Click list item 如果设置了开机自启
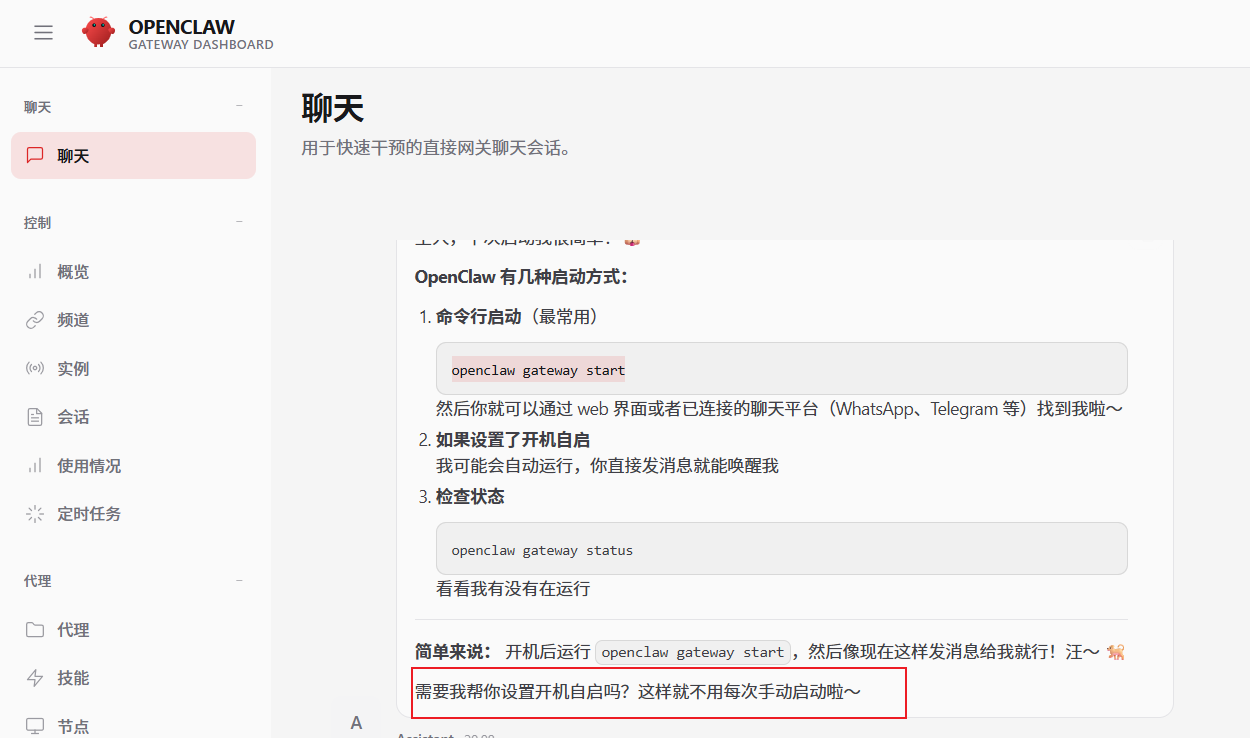 pyautogui.click(x=512, y=440)
